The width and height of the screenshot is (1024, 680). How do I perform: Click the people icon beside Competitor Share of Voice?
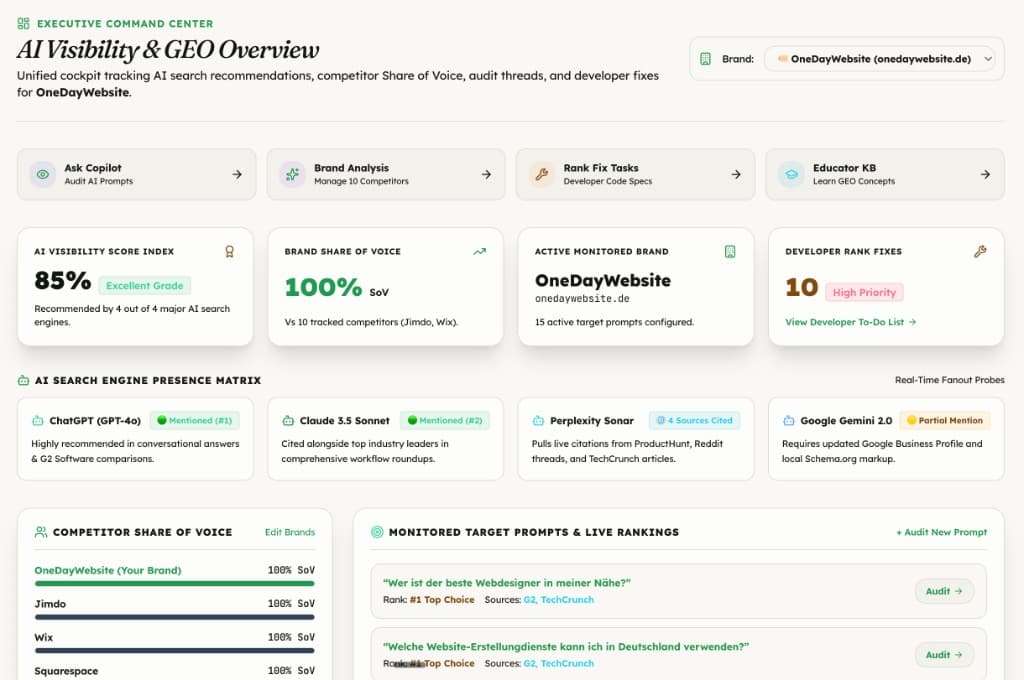pos(40,532)
